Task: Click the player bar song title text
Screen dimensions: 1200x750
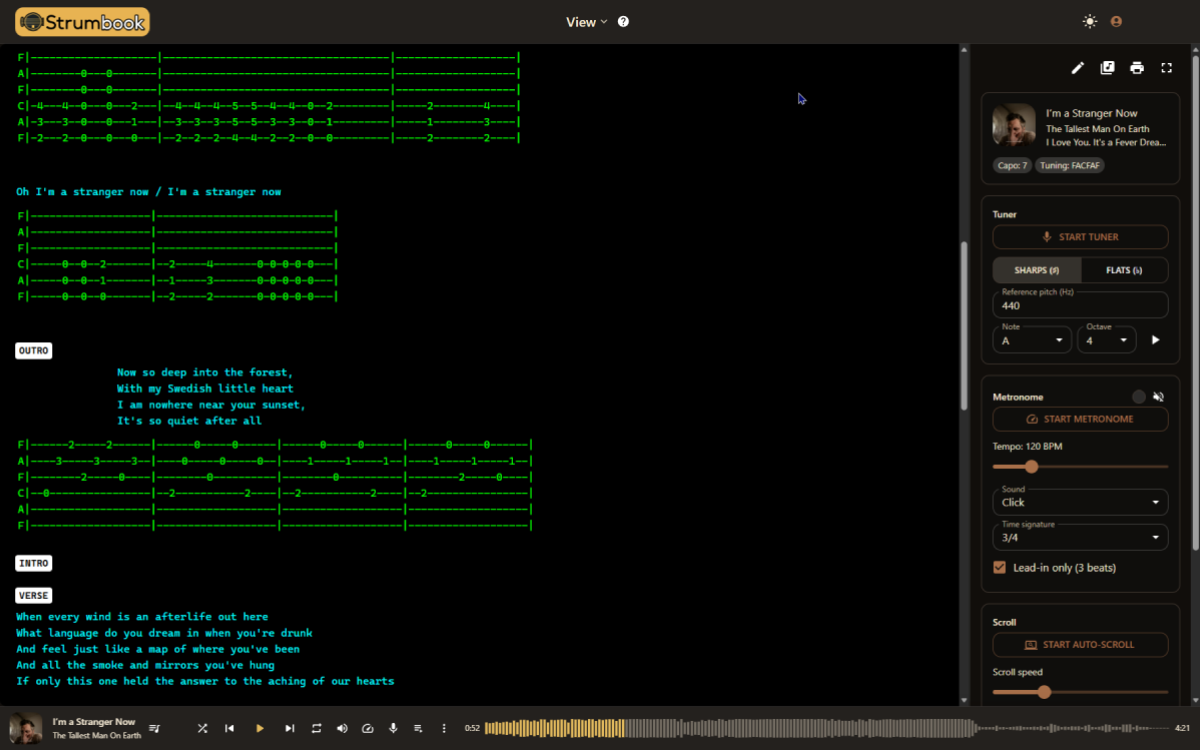Action: [94, 722]
